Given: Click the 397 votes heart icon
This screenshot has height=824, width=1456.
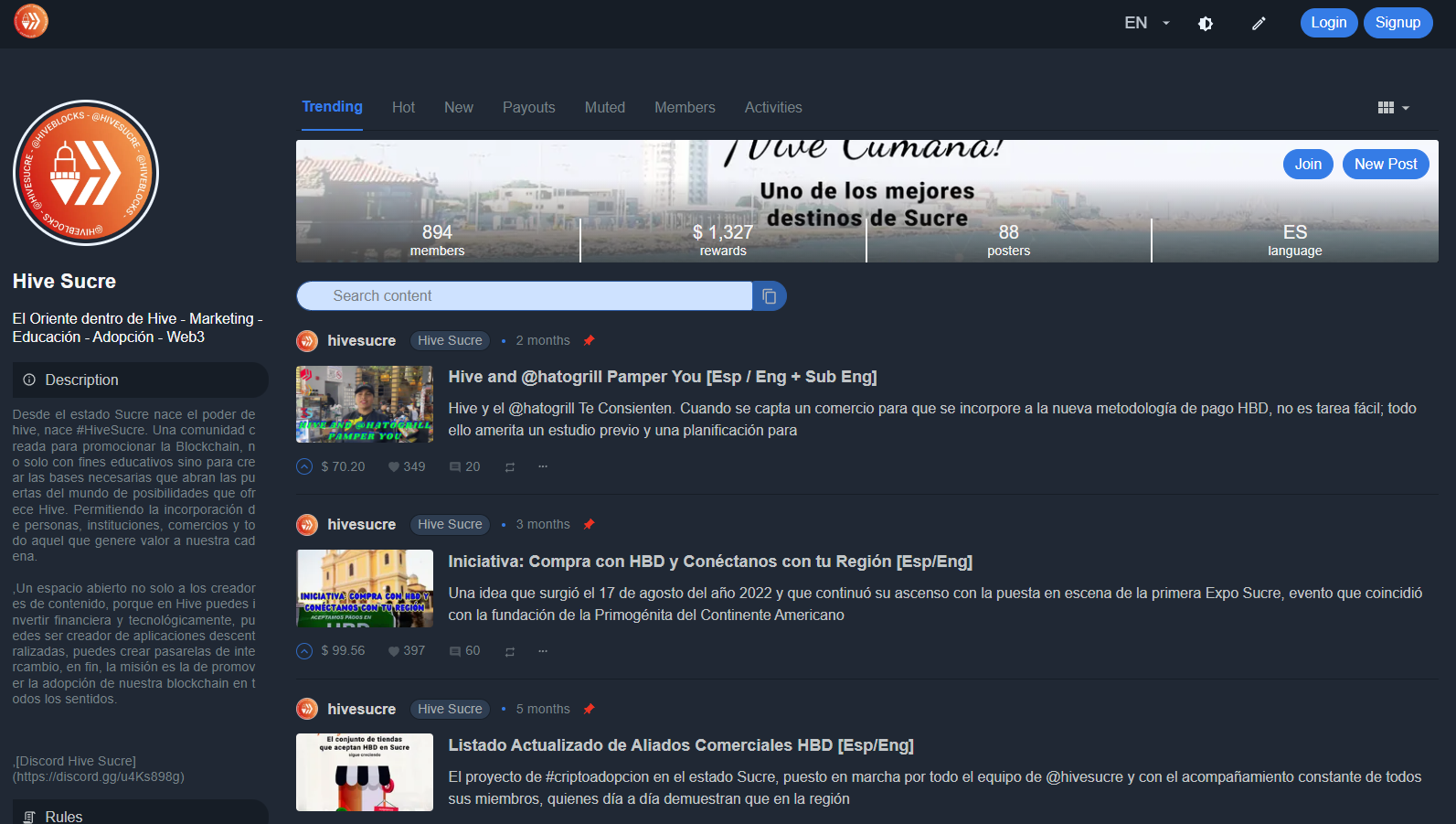Looking at the screenshot, I should [394, 651].
